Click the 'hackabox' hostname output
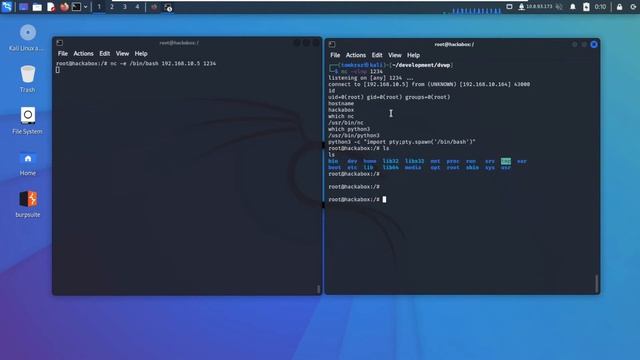The image size is (640, 360). coord(341,110)
